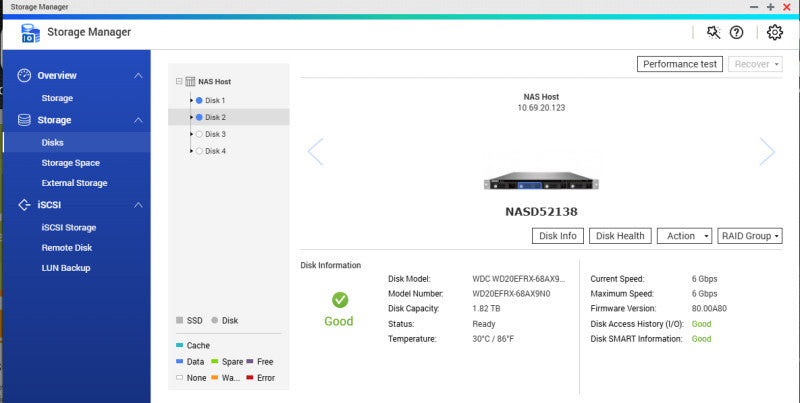Screen dimensions: 800x403
Task: Select Disk 2 in the tree
Action: click(229, 117)
